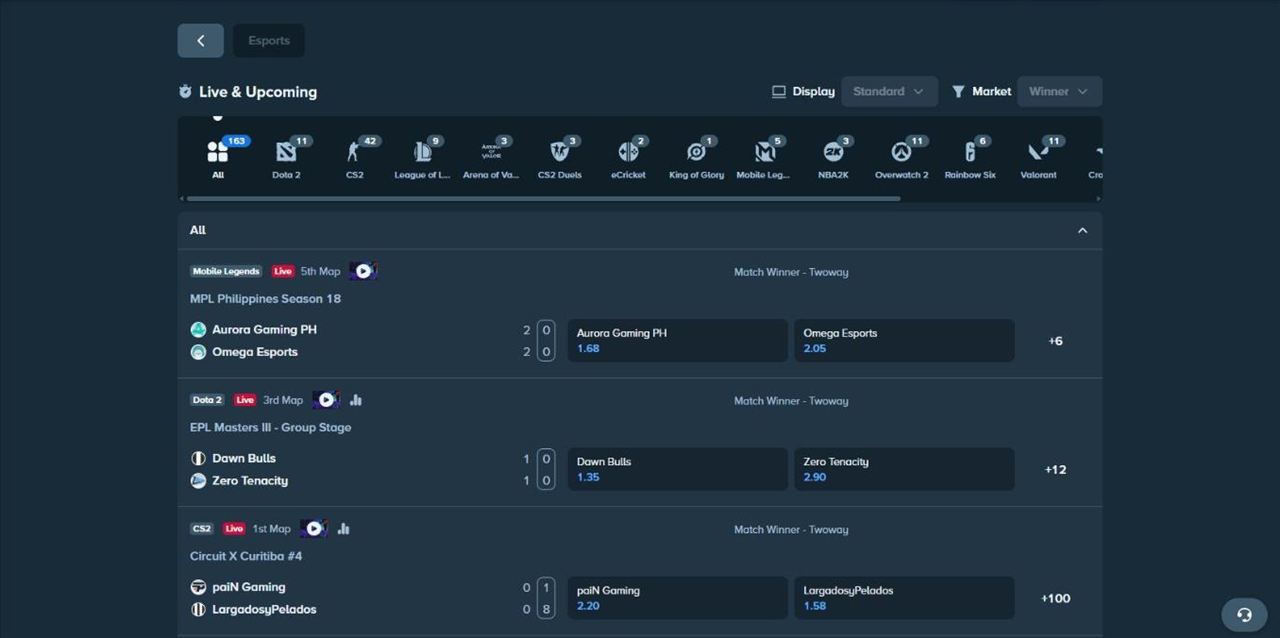
Task: Click Zero Tenacity team name in match list
Action: tap(250, 481)
